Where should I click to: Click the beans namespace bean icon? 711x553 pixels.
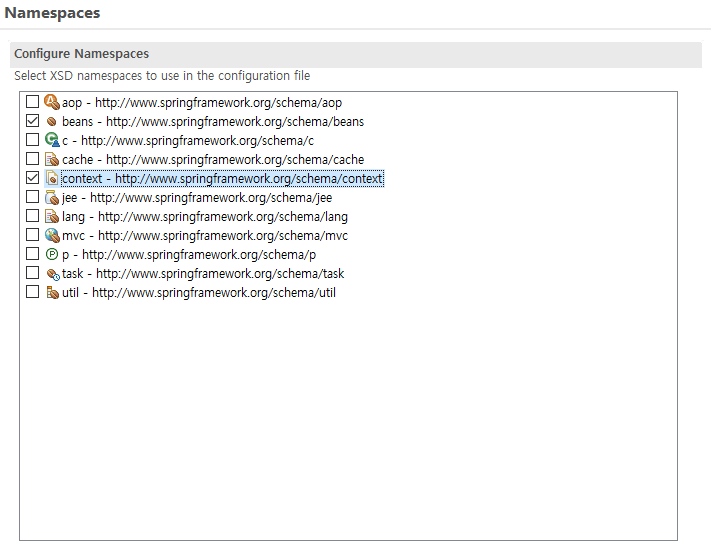click(52, 121)
